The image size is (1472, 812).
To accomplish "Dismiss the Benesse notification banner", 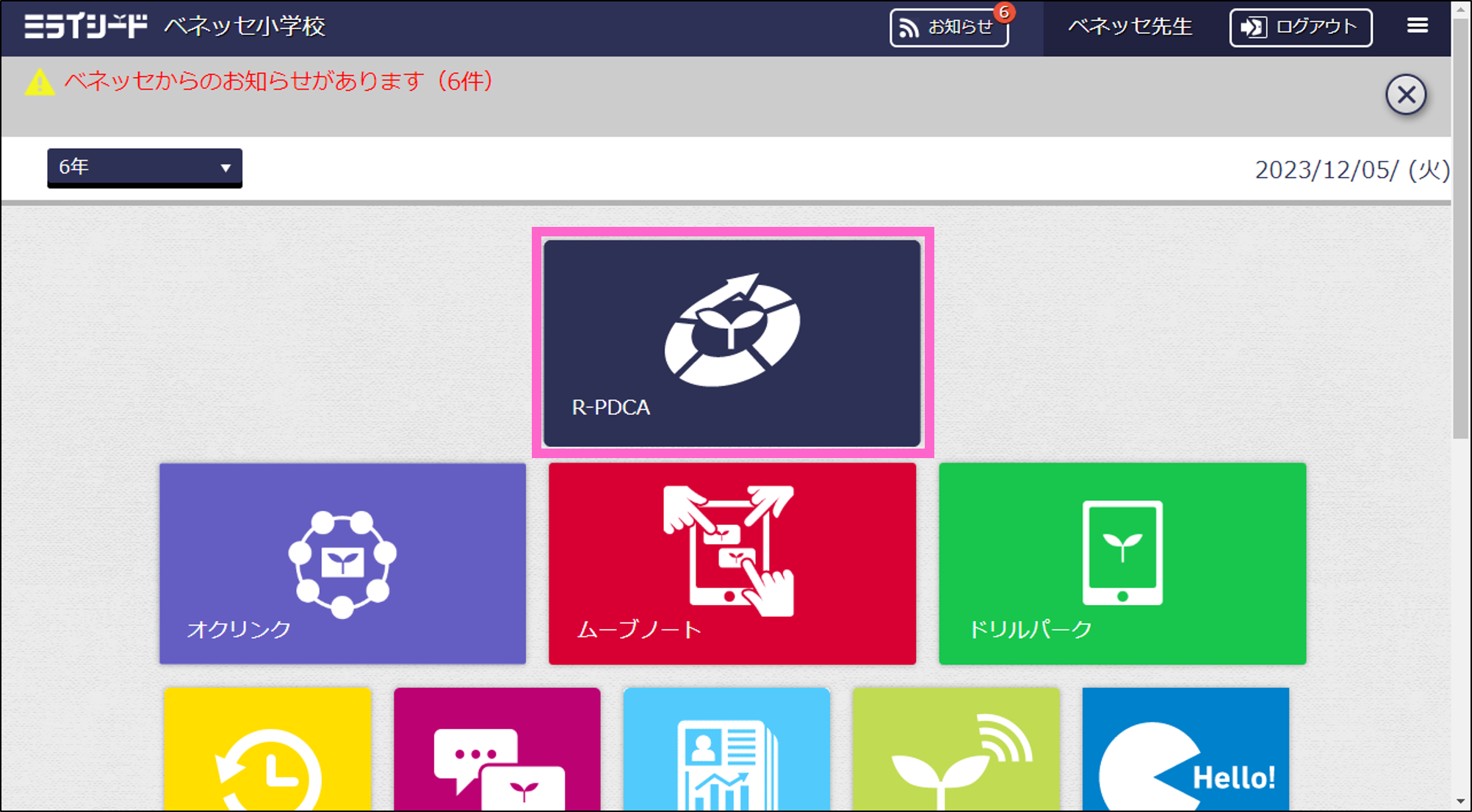I will tap(1406, 95).
